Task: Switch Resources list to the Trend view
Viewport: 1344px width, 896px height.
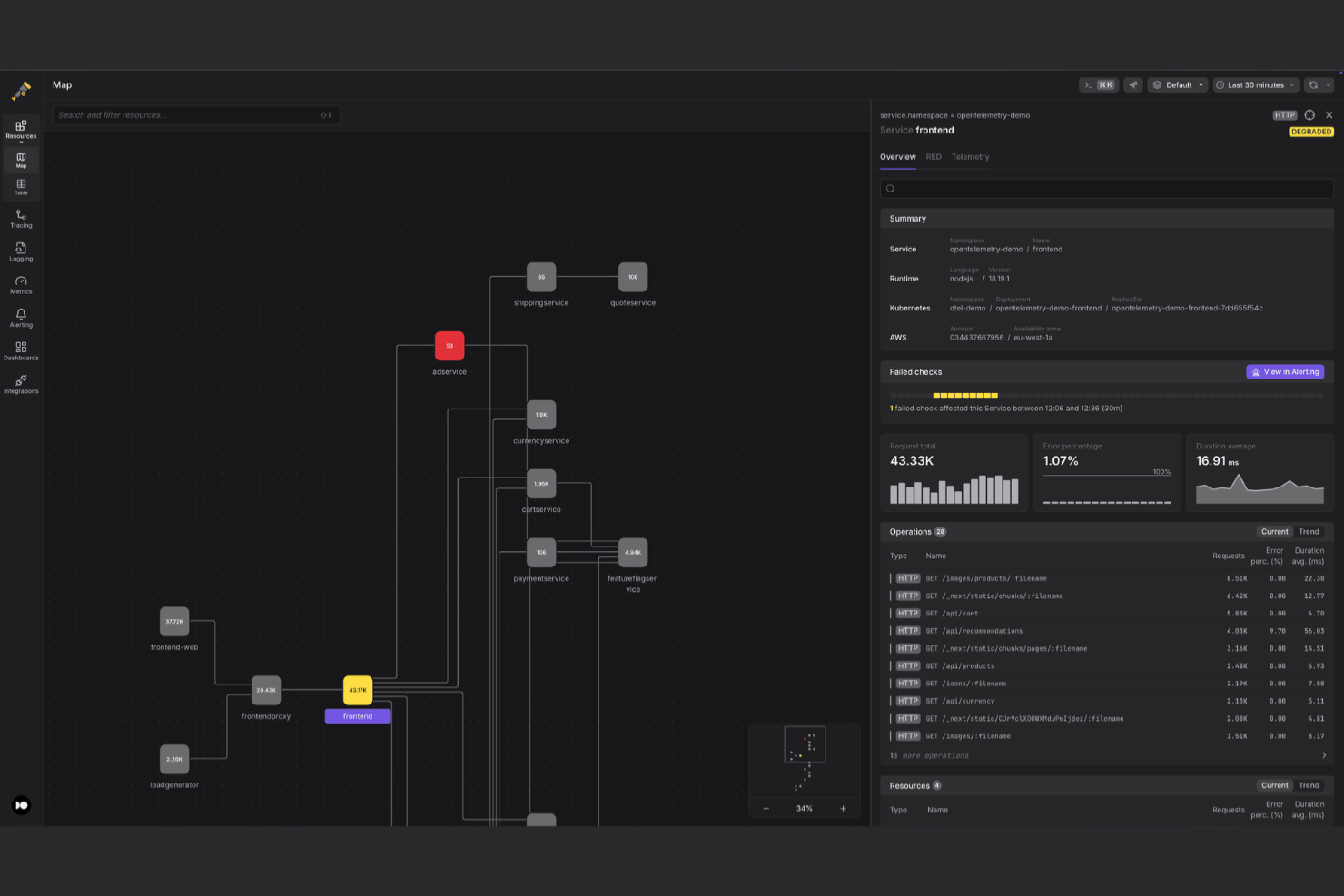Action: pos(1308,785)
